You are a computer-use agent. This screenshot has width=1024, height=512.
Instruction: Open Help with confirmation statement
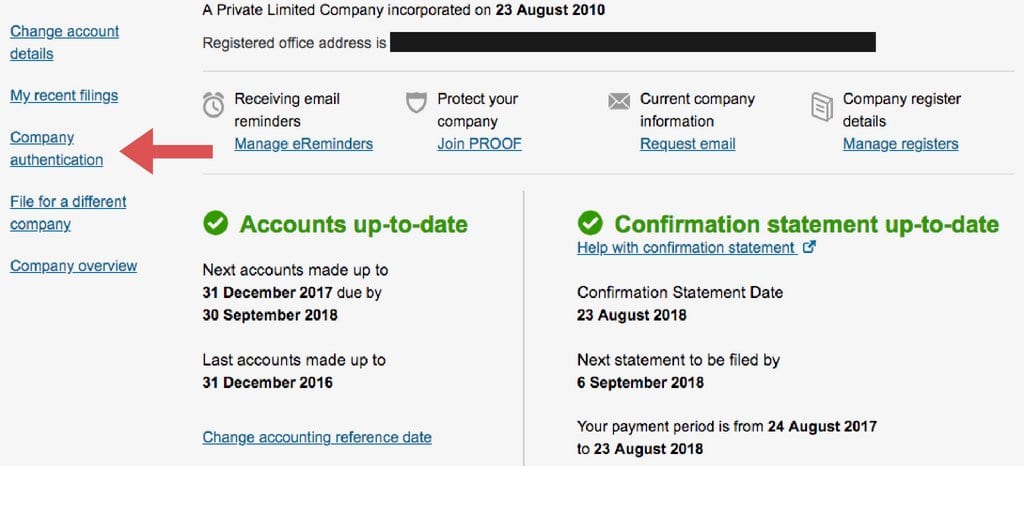point(686,248)
